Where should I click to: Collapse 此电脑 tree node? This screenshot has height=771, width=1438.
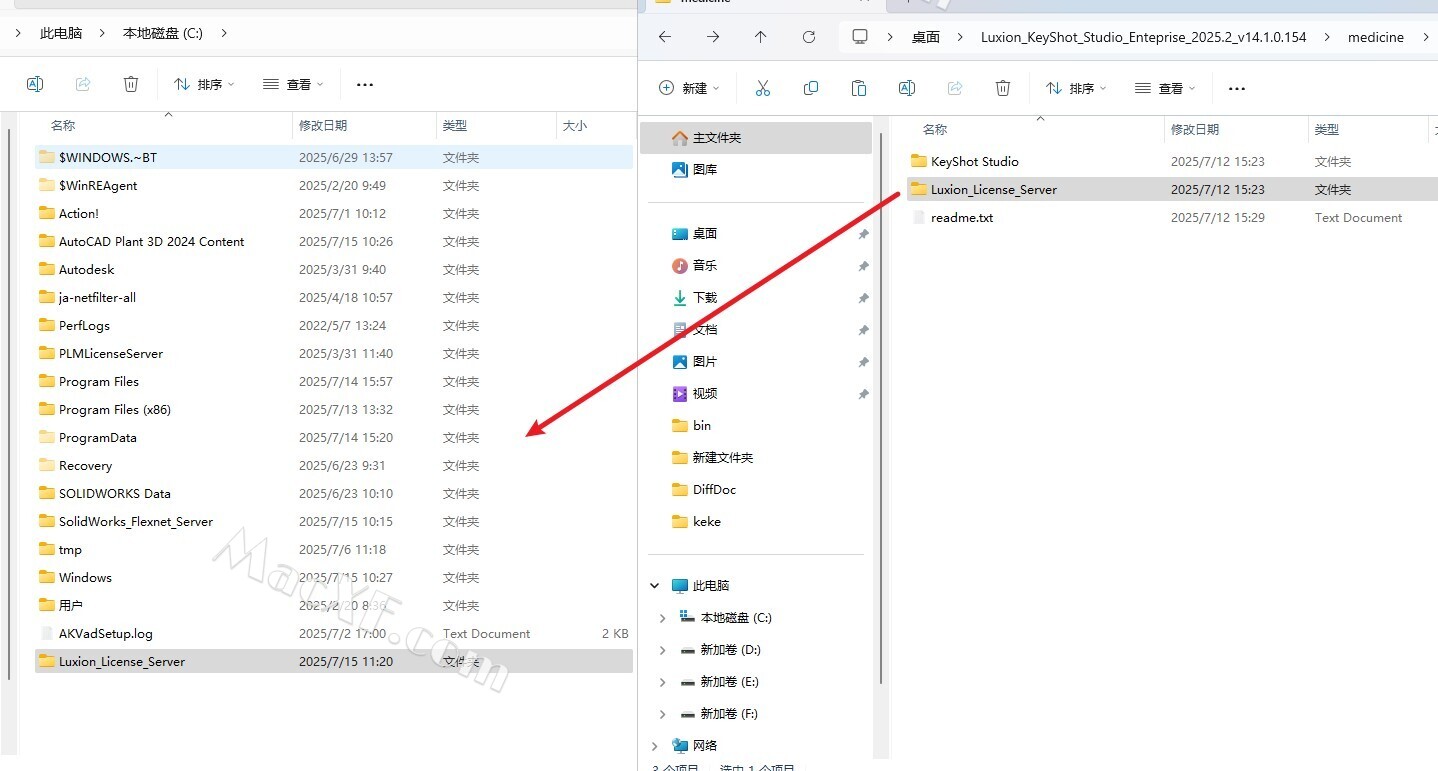(655, 586)
